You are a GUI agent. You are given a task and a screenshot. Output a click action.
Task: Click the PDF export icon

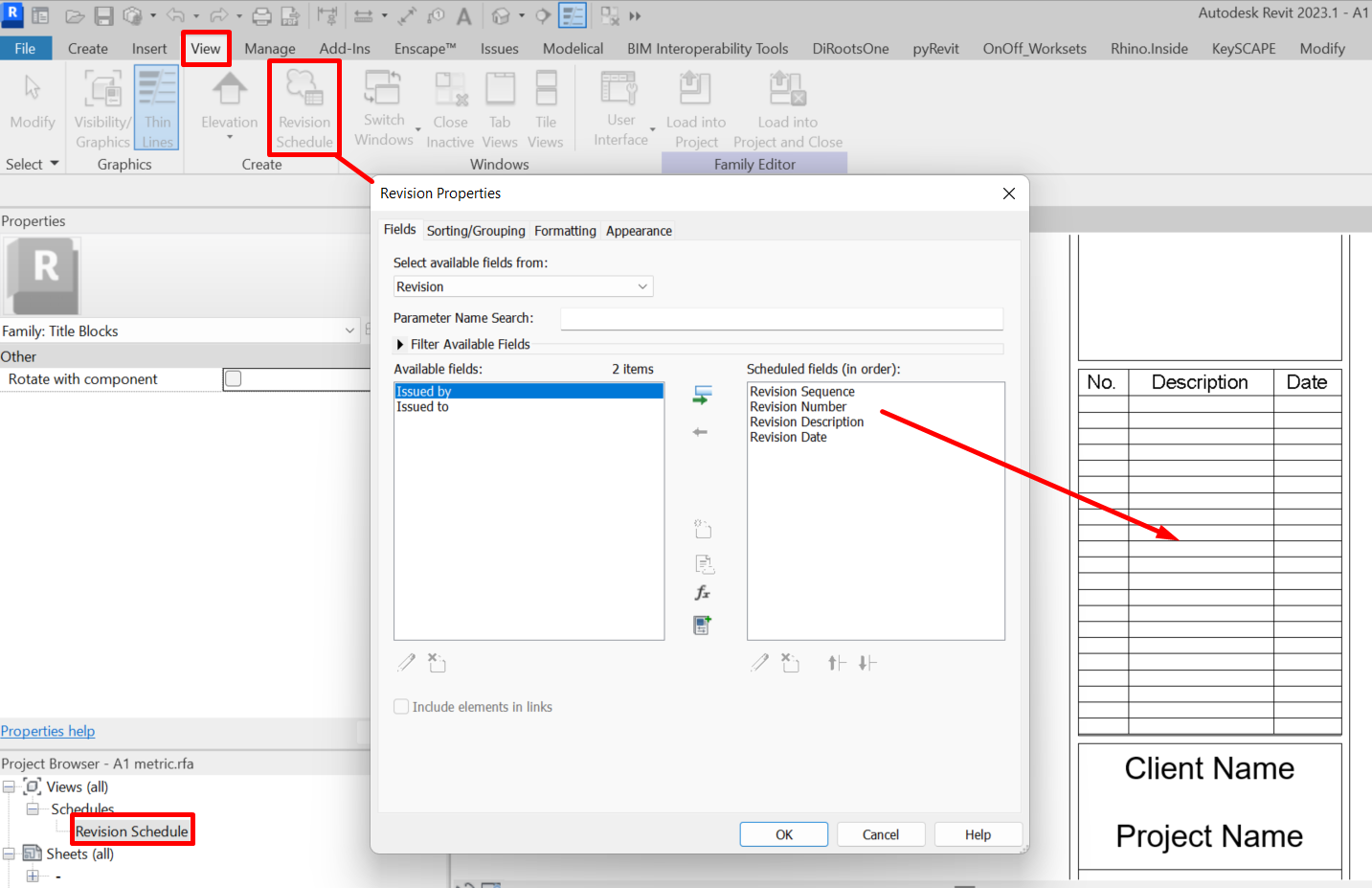290,16
